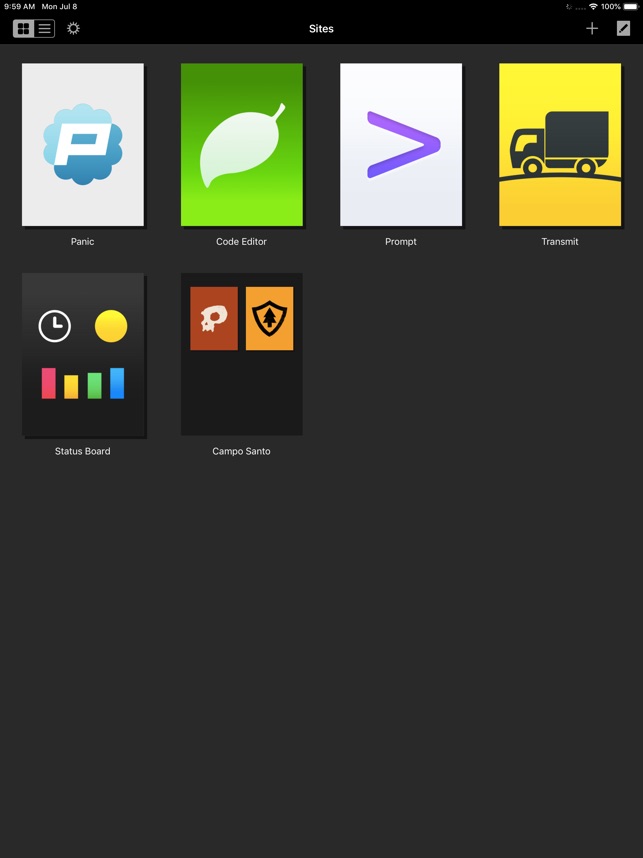Tap the clock time 9:59 AM
643x858 pixels.
(x=20, y=7)
